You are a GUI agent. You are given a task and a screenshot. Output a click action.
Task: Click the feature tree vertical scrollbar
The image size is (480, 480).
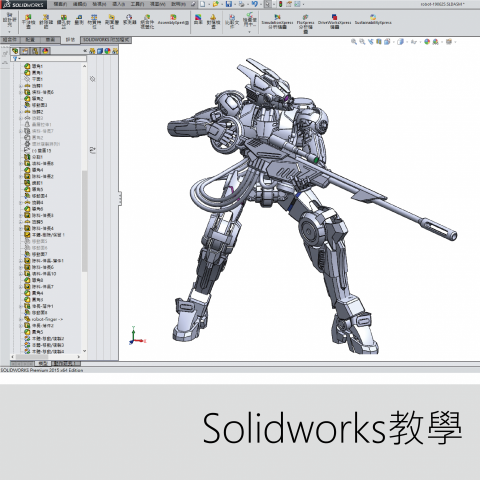pyautogui.click(x=84, y=221)
